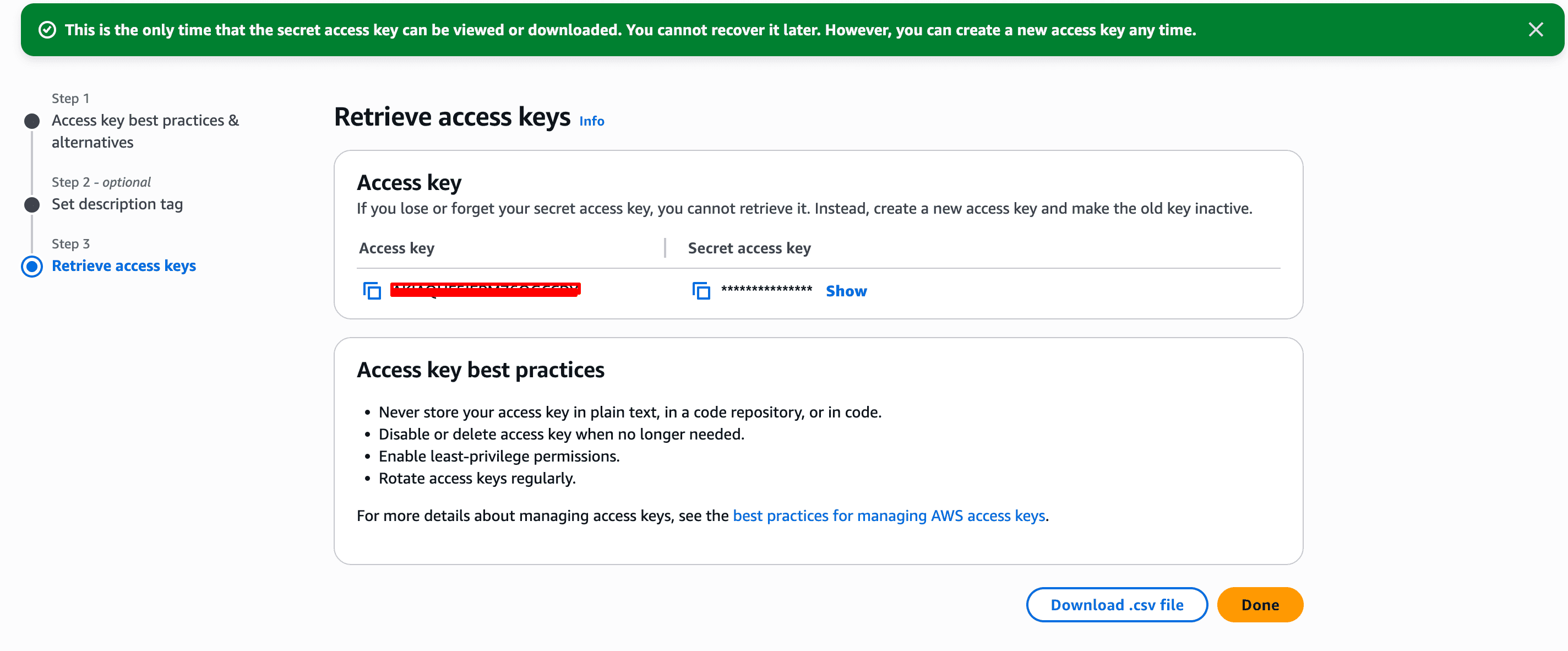Click 'Enable least-privilege permissions.' bullet
The image size is (1568, 651).
499,457
